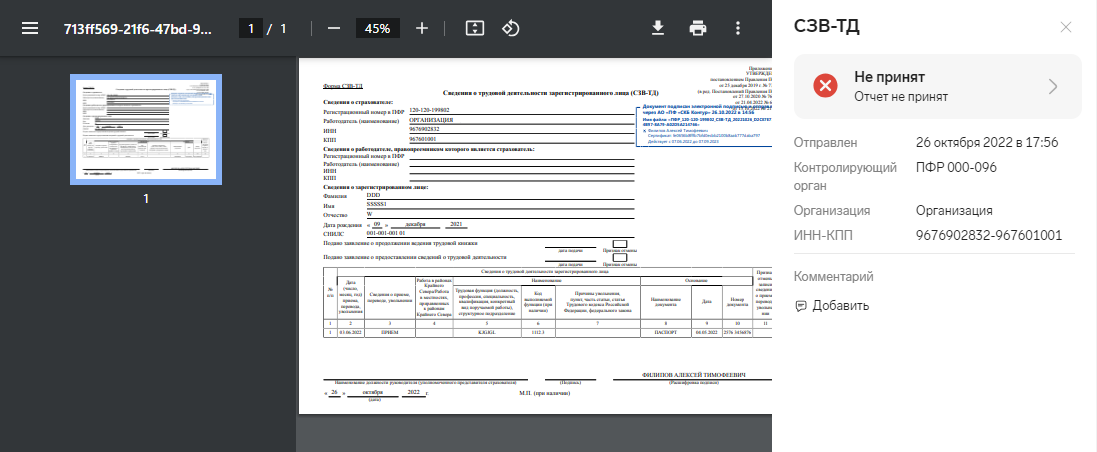1097x452 pixels.
Task: Click the 45% zoom level field
Action: (377, 28)
